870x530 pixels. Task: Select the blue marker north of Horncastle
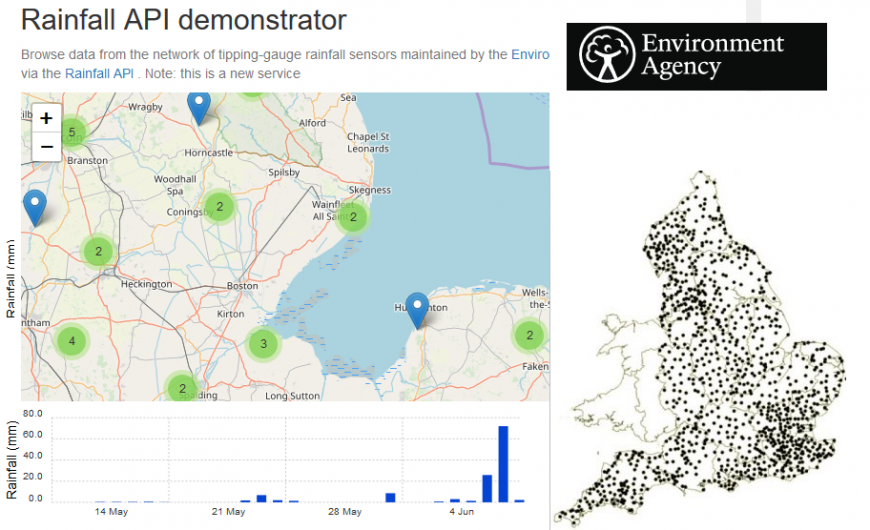199,108
